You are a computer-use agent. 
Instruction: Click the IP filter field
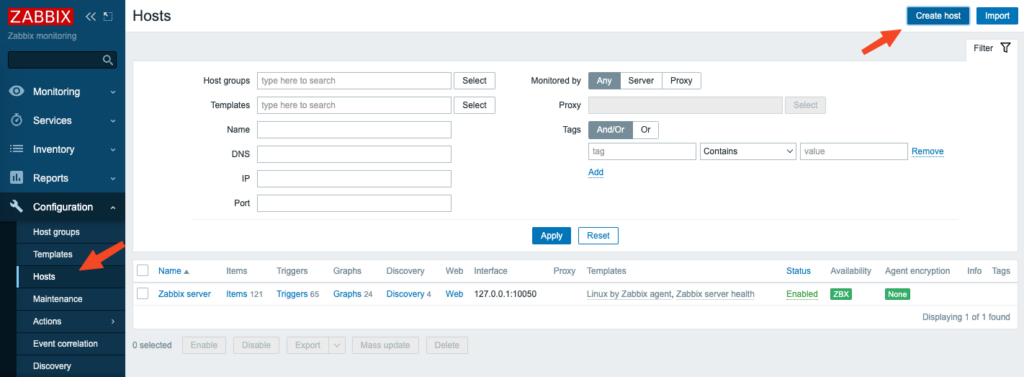pyautogui.click(x=354, y=179)
